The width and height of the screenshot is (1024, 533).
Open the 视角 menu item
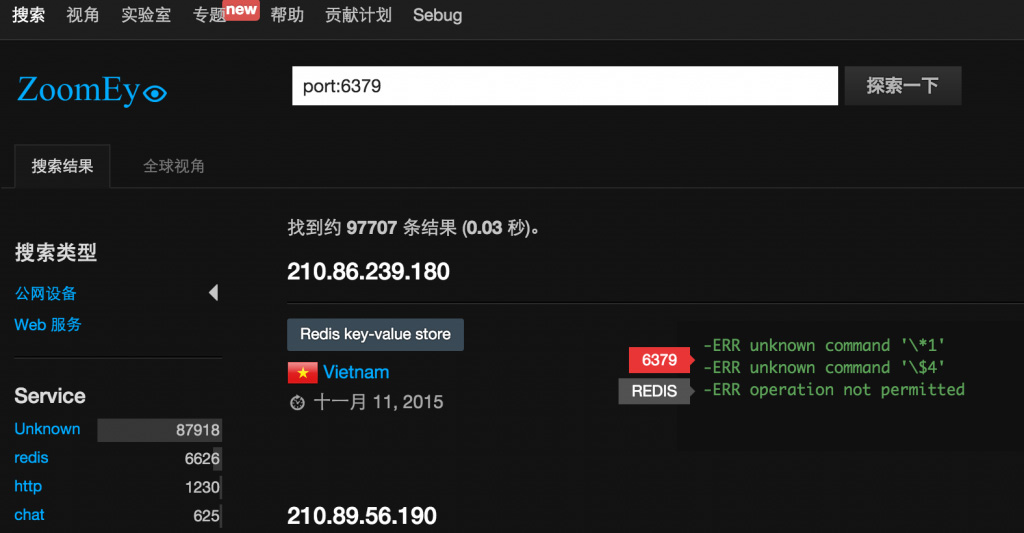point(83,16)
